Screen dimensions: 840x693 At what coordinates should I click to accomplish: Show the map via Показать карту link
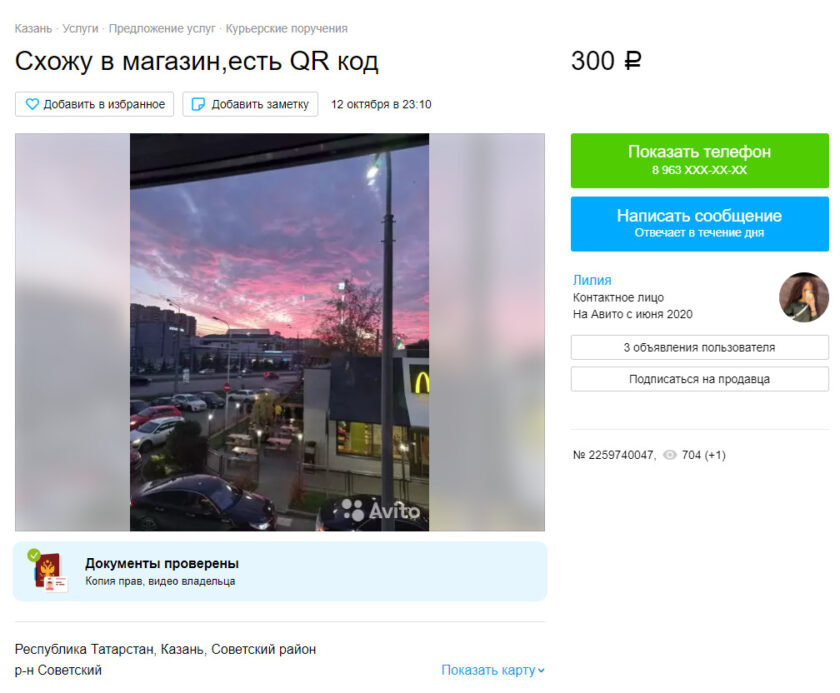coord(488,670)
